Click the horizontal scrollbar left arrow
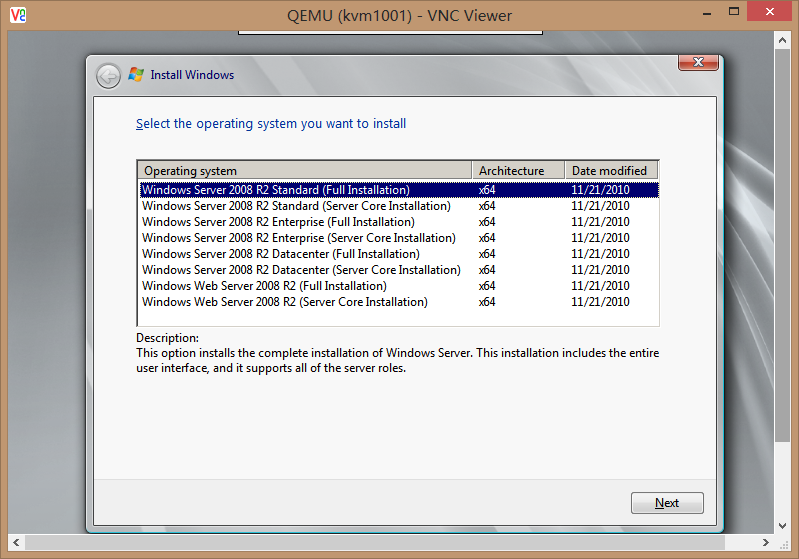Image resolution: width=799 pixels, height=559 pixels. [16, 542]
